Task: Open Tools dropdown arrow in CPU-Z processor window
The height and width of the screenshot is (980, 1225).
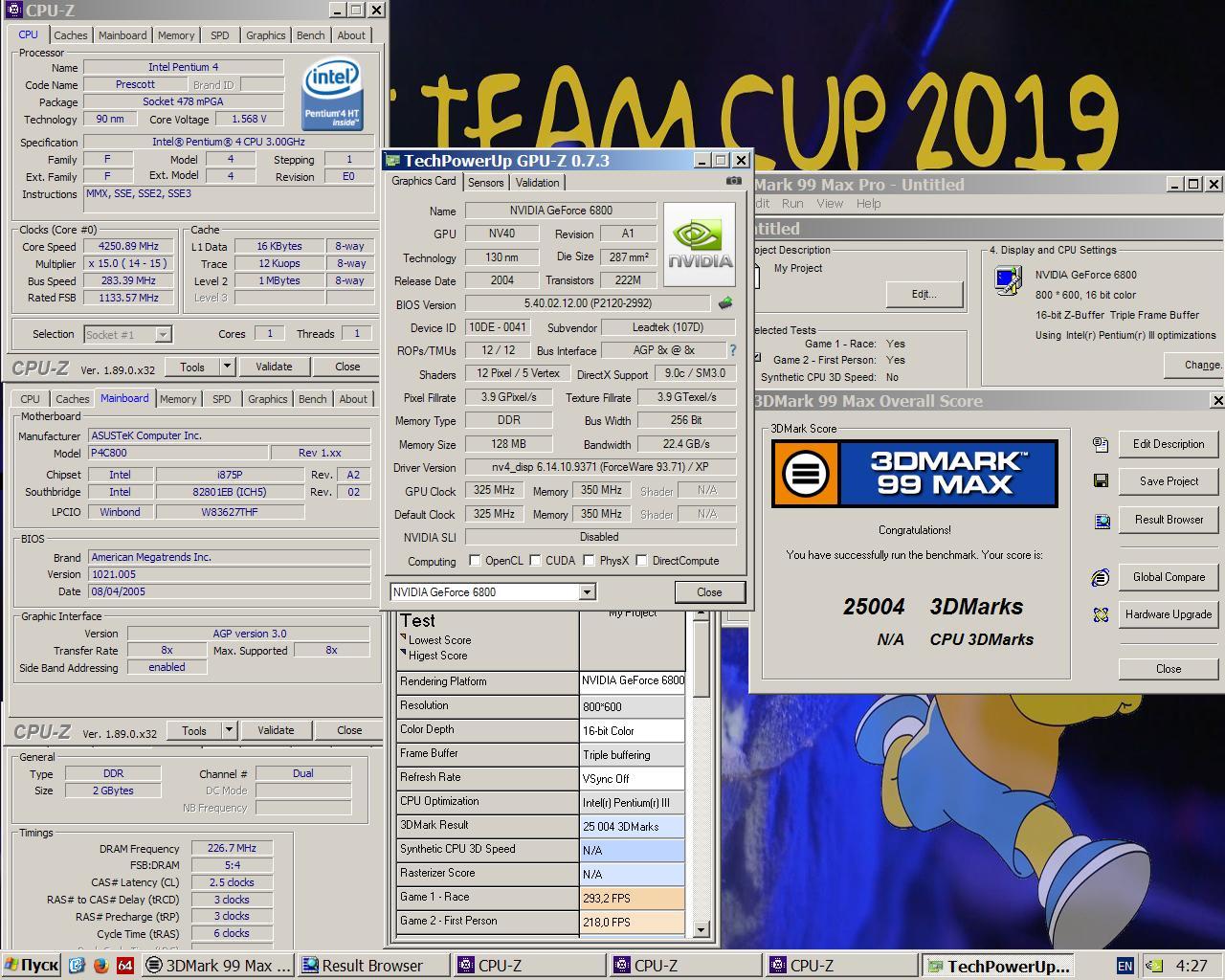Action: tap(227, 367)
